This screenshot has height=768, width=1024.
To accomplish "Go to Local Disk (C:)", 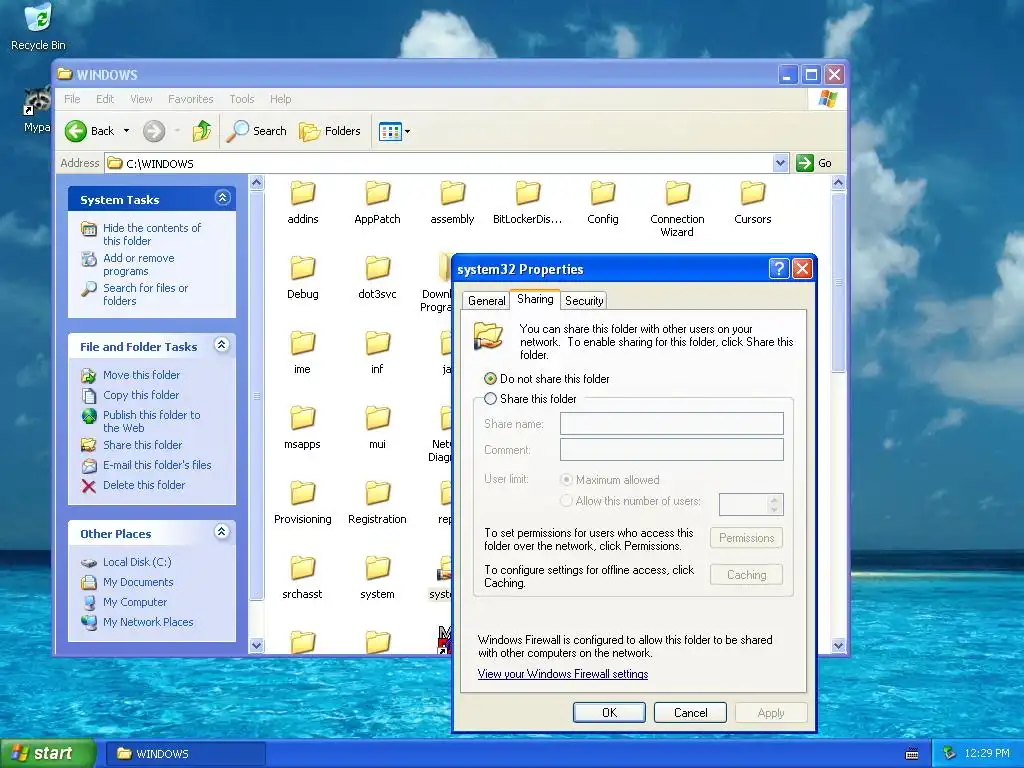I will (136, 562).
